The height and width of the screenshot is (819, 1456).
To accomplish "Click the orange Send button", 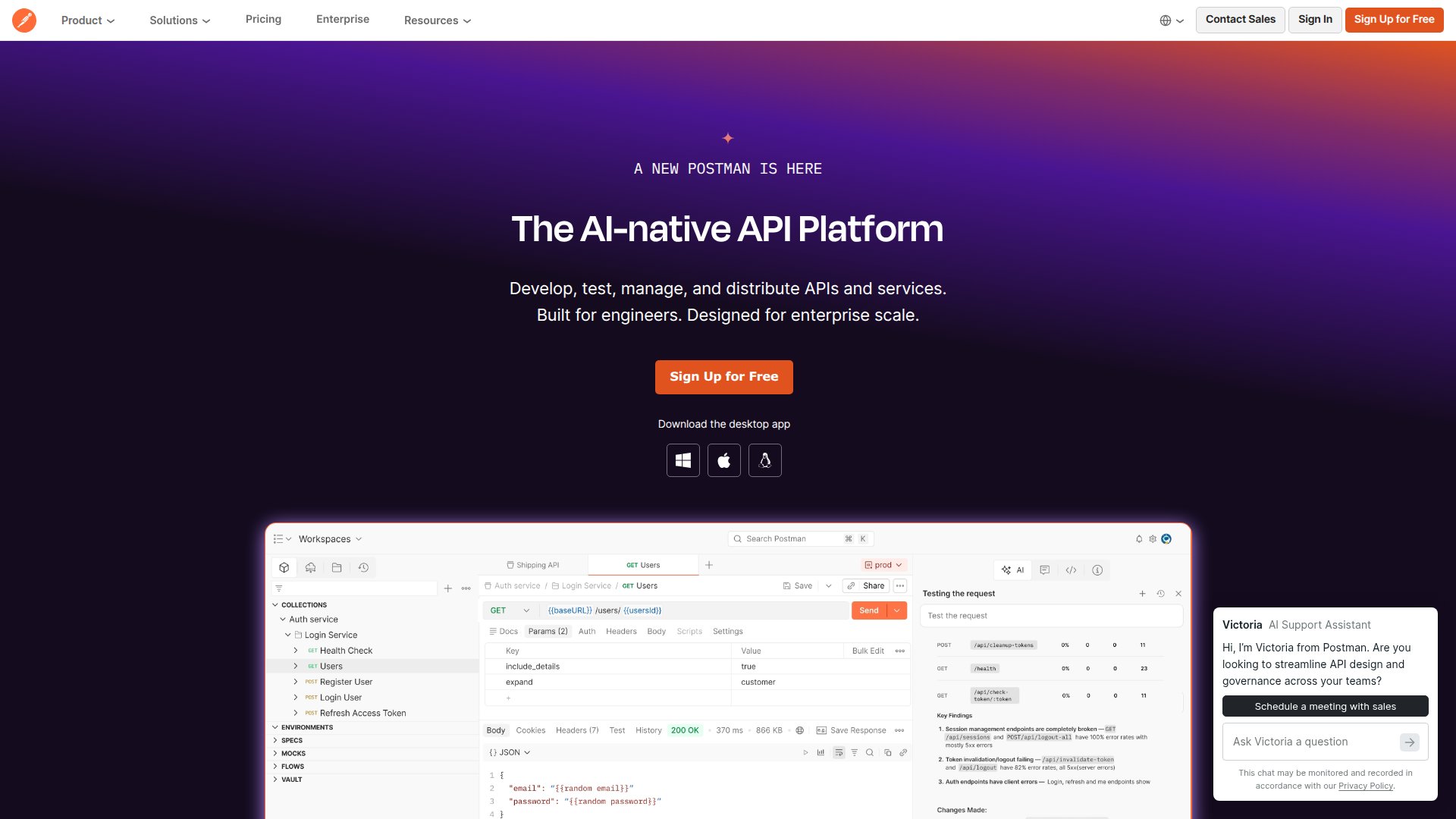I will (869, 610).
